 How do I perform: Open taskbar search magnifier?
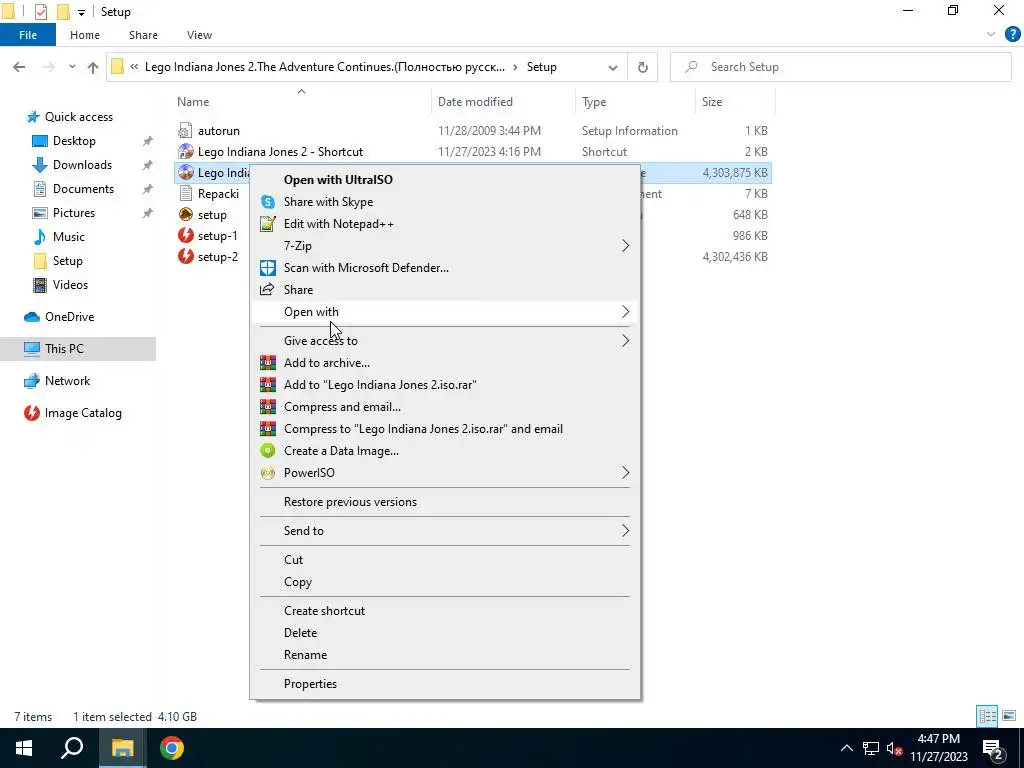(x=72, y=748)
